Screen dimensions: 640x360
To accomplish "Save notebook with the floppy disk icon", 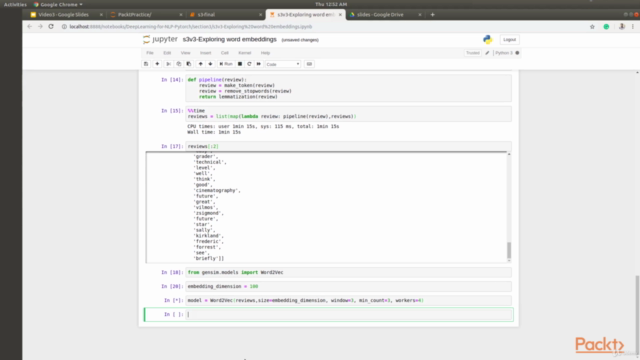I will 146,64.
